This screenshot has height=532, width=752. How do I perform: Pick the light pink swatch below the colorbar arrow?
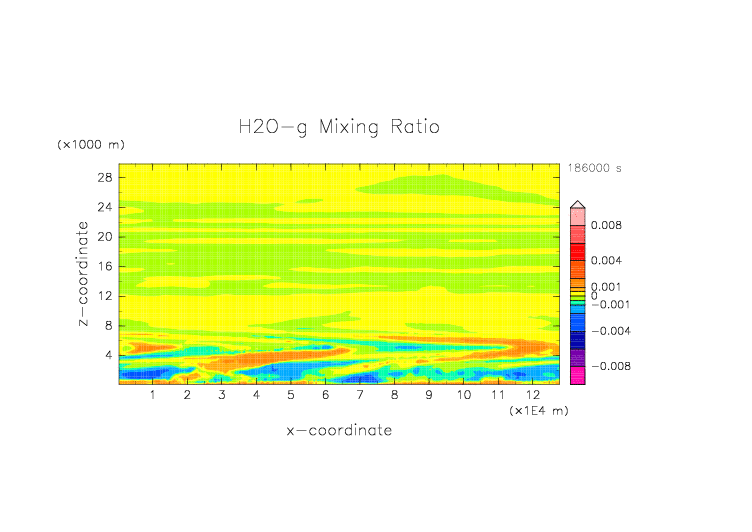coord(577,217)
